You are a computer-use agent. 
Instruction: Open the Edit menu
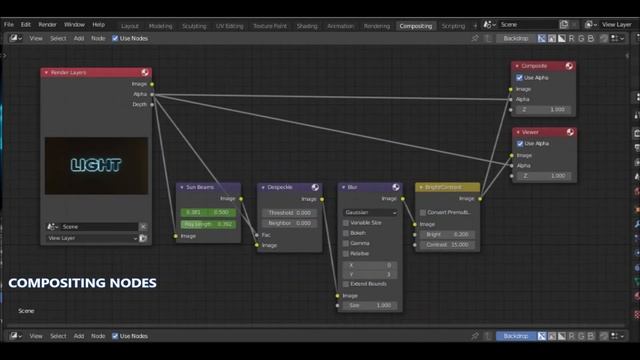(x=26, y=24)
